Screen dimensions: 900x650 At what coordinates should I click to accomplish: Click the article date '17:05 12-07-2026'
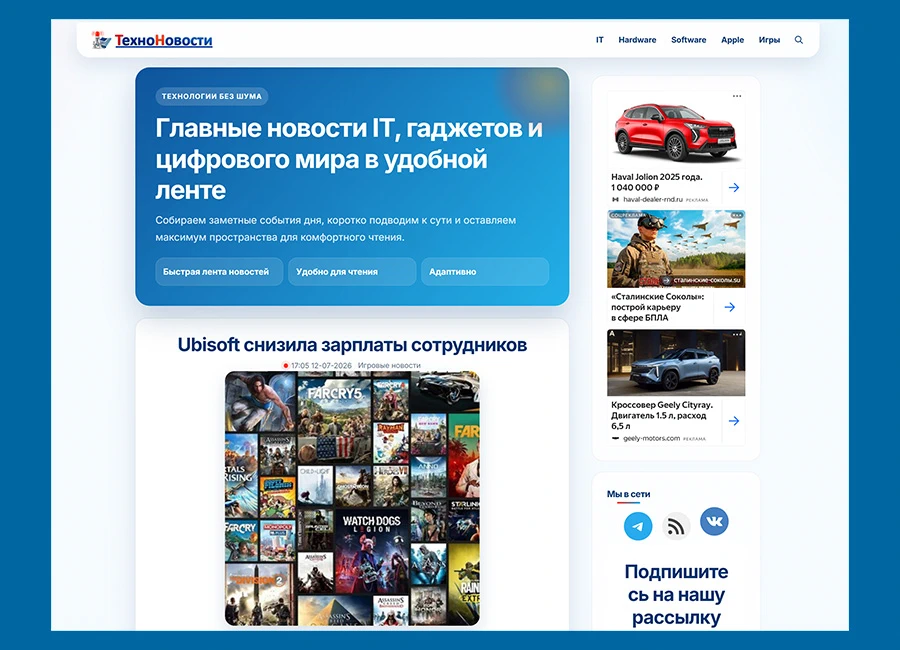[321, 365]
